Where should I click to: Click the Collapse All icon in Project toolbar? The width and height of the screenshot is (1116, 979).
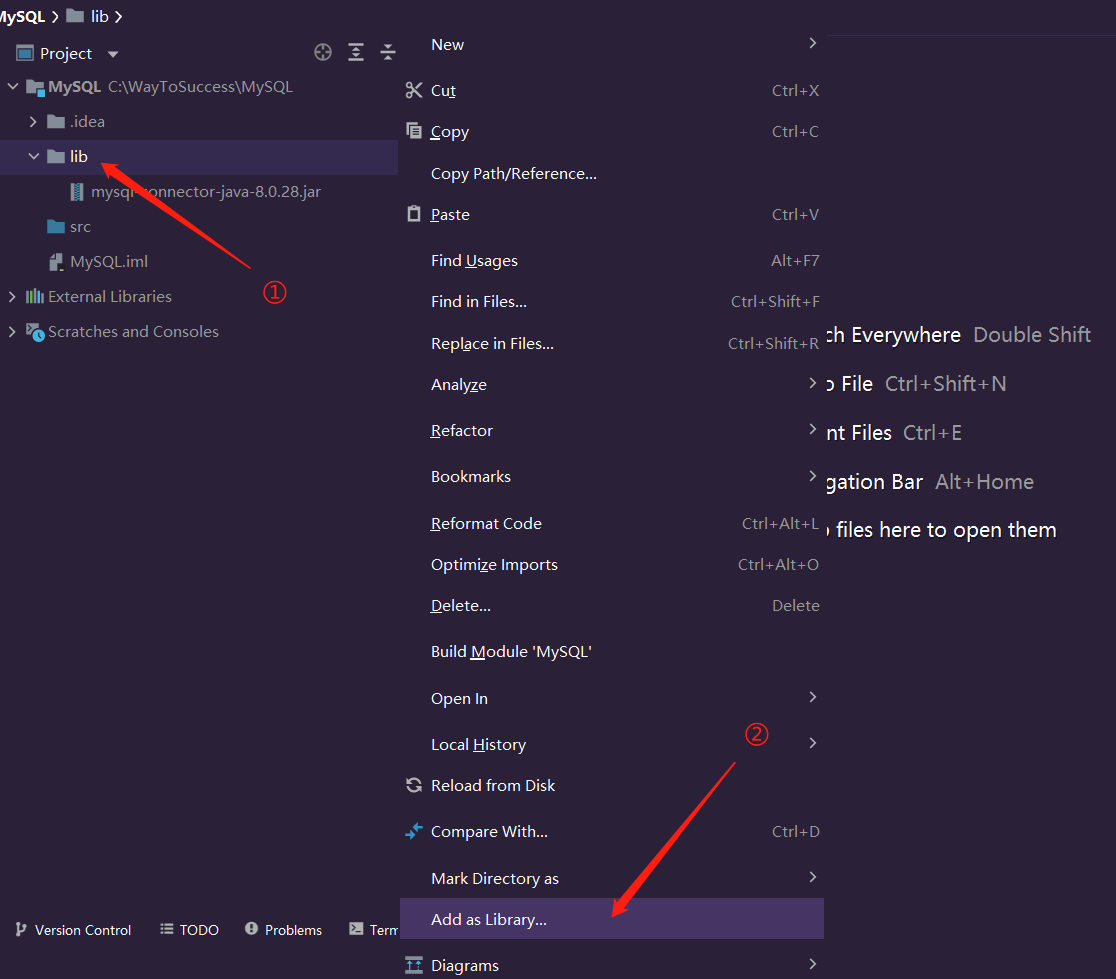tap(388, 52)
